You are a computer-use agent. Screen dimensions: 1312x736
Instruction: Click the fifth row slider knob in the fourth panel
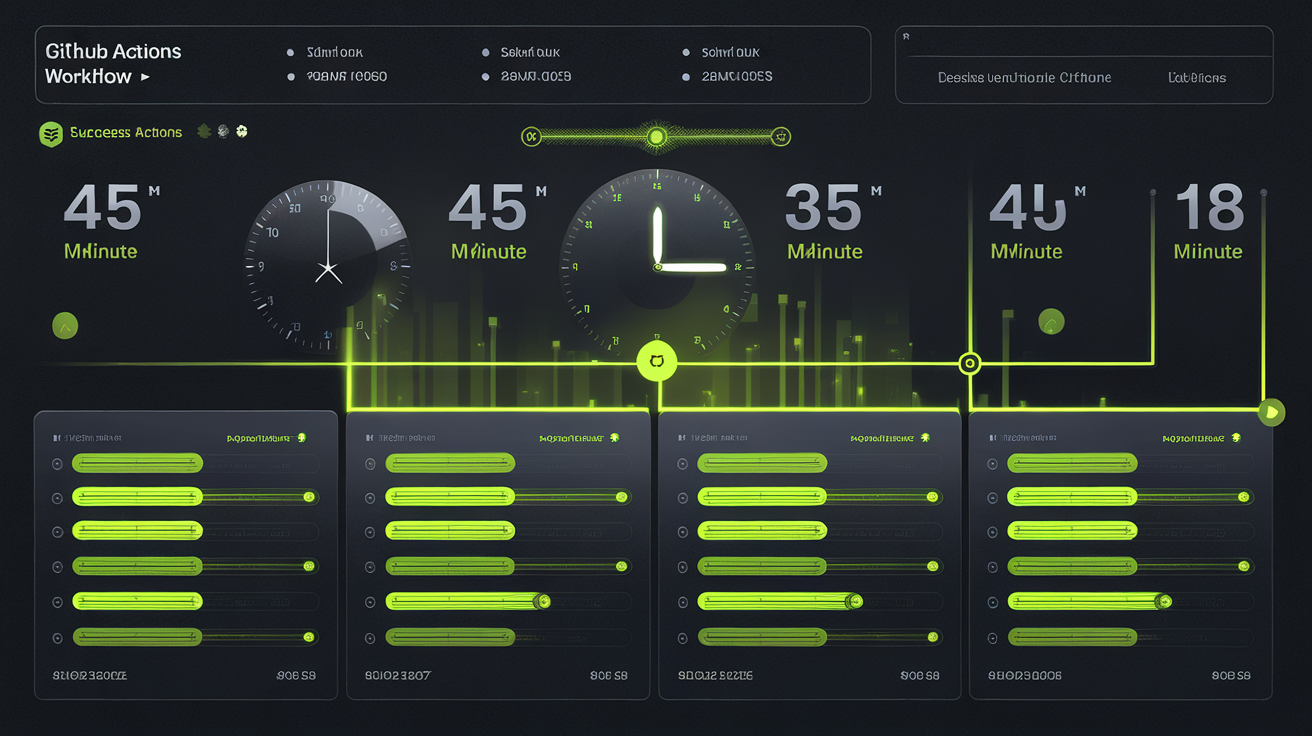point(1163,601)
